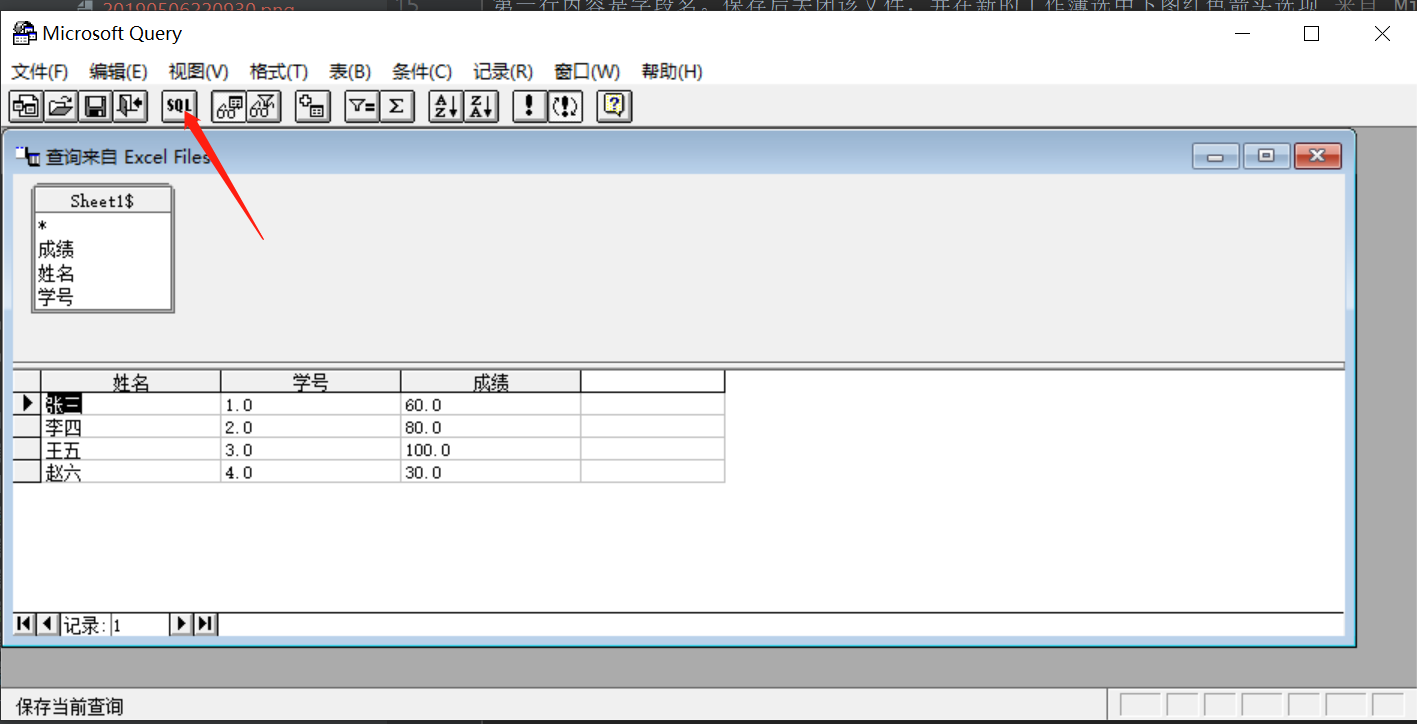Screen dimensions: 1417x724
Task: Click the Open query icon
Action: coord(60,106)
